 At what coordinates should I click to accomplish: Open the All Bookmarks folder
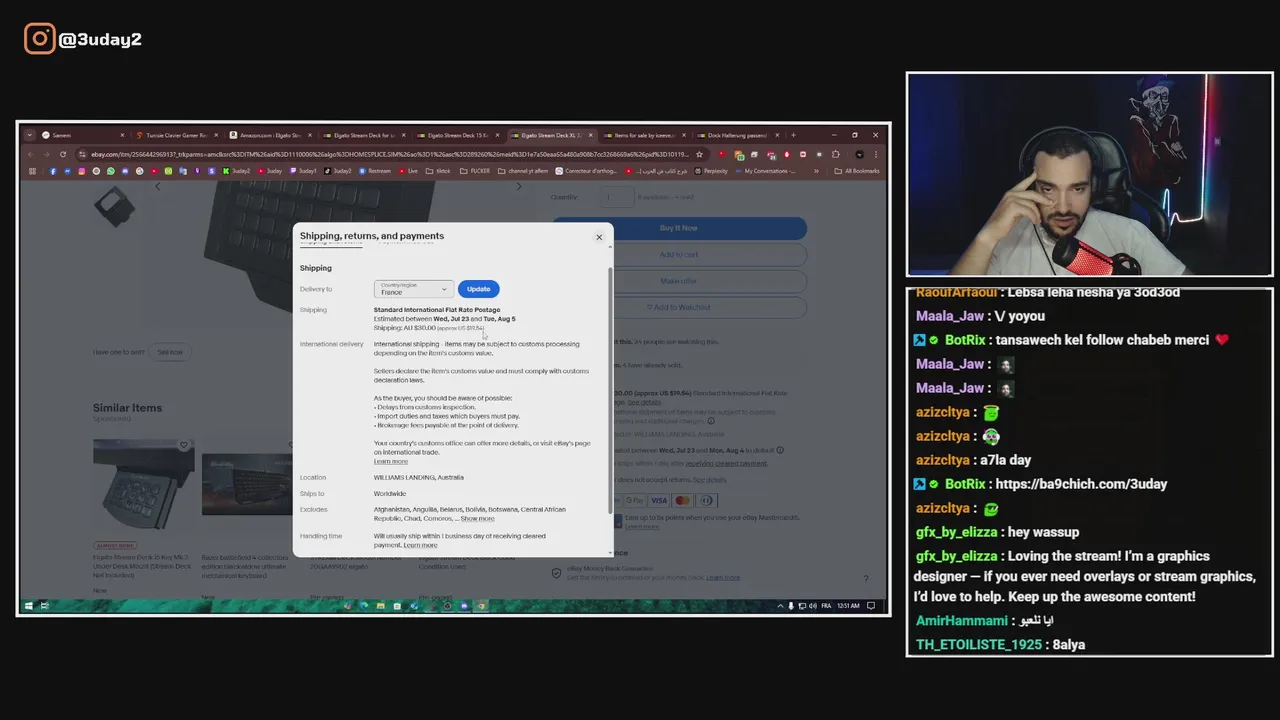pyautogui.click(x=857, y=171)
